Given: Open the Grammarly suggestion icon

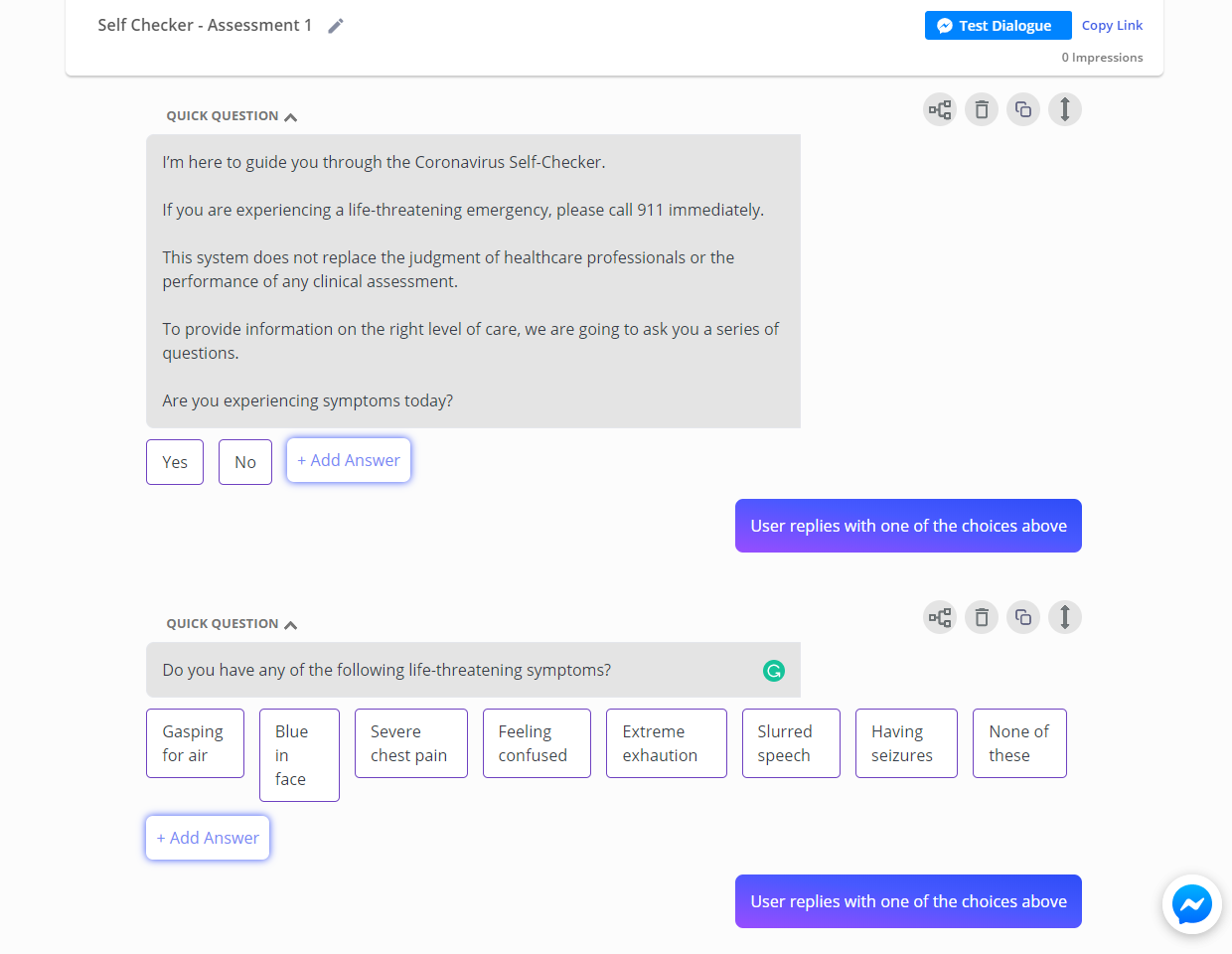Looking at the screenshot, I should coord(773,670).
